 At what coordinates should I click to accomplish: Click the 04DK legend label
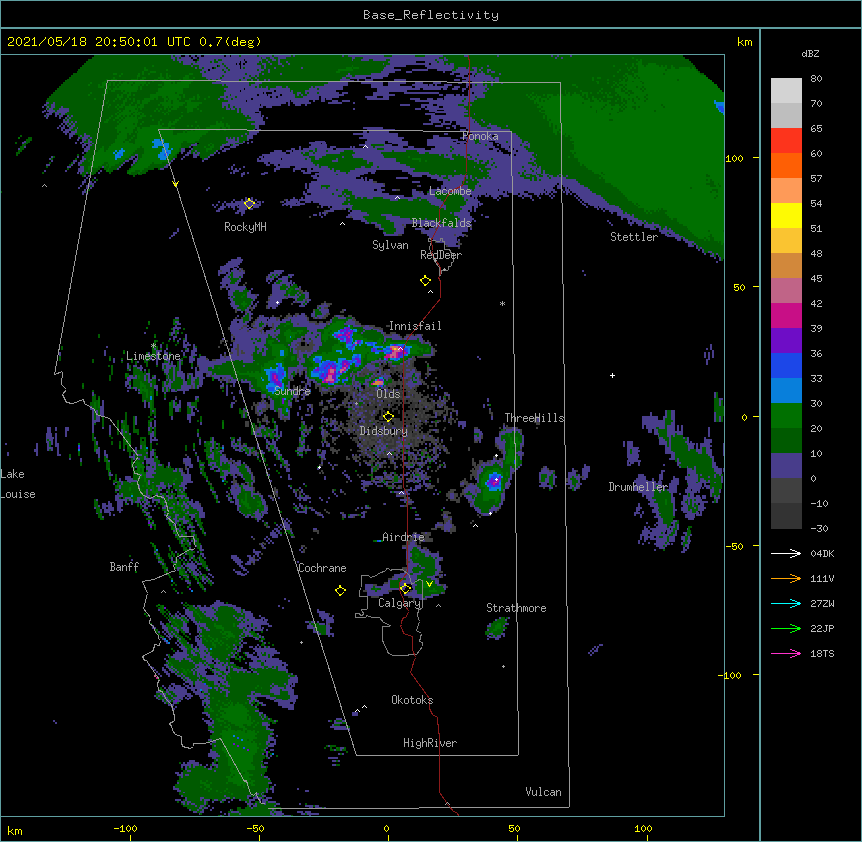(822, 553)
